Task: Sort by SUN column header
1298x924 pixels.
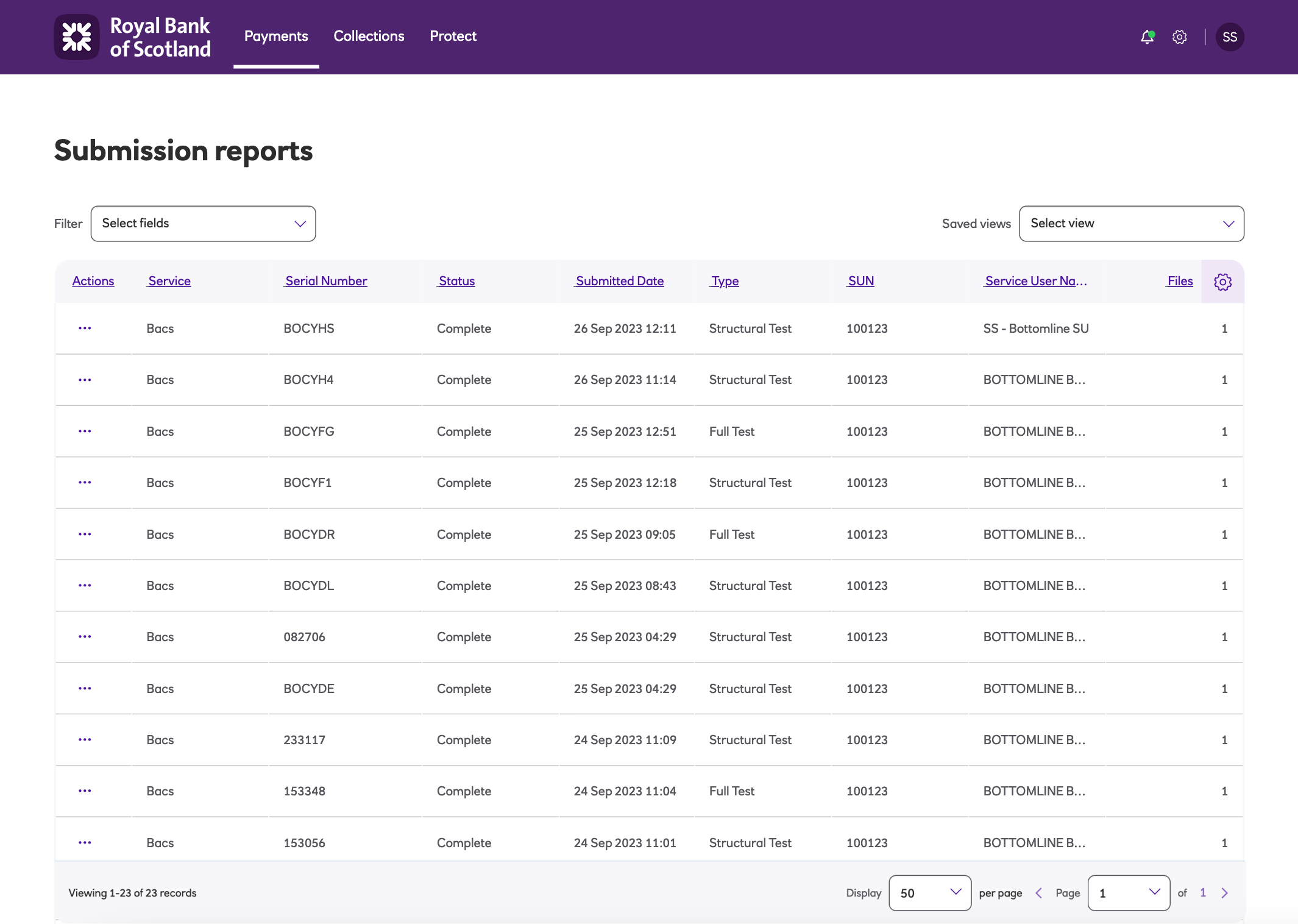Action: 860,281
